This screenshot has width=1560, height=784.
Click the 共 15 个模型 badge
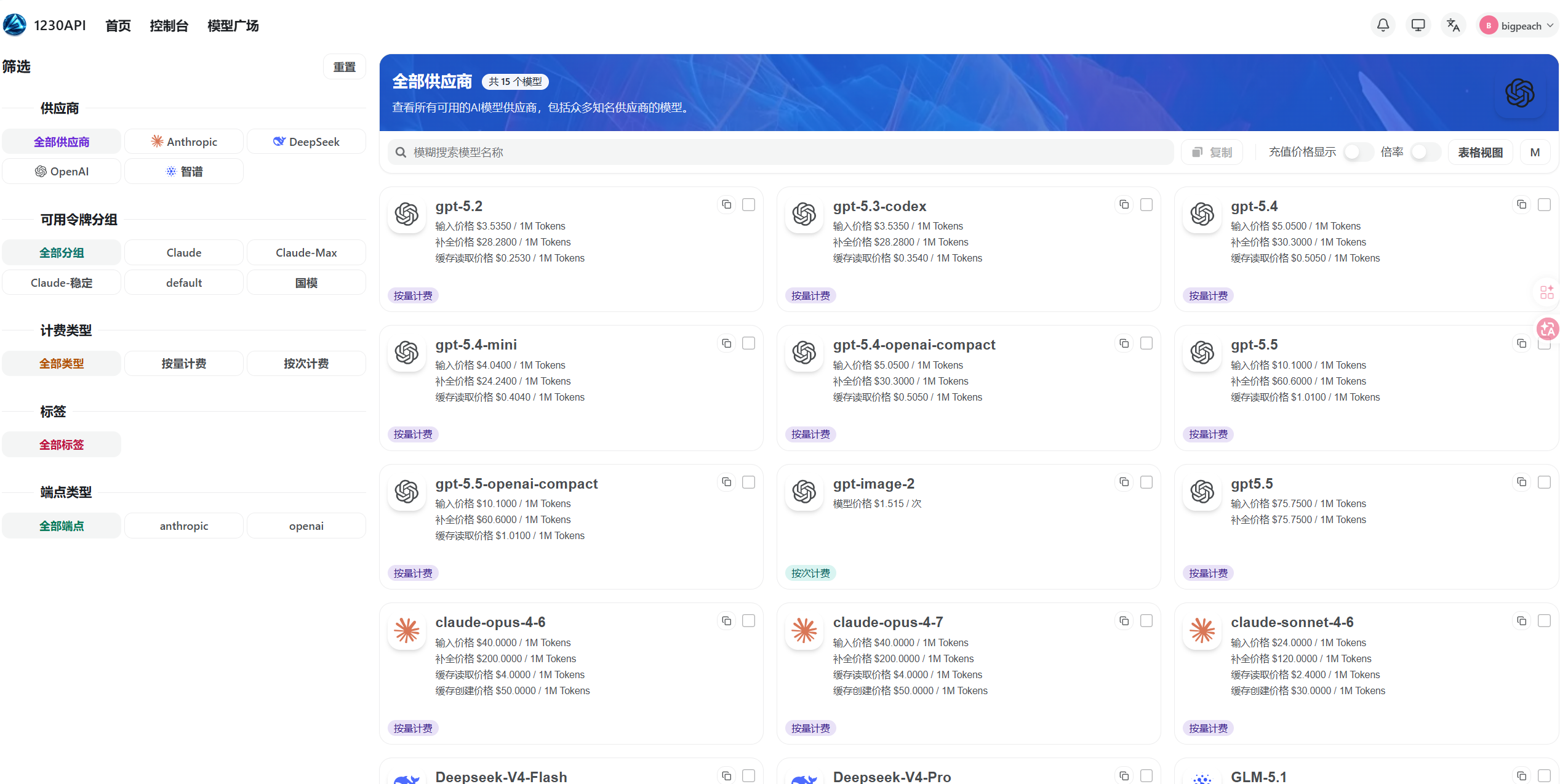point(515,81)
